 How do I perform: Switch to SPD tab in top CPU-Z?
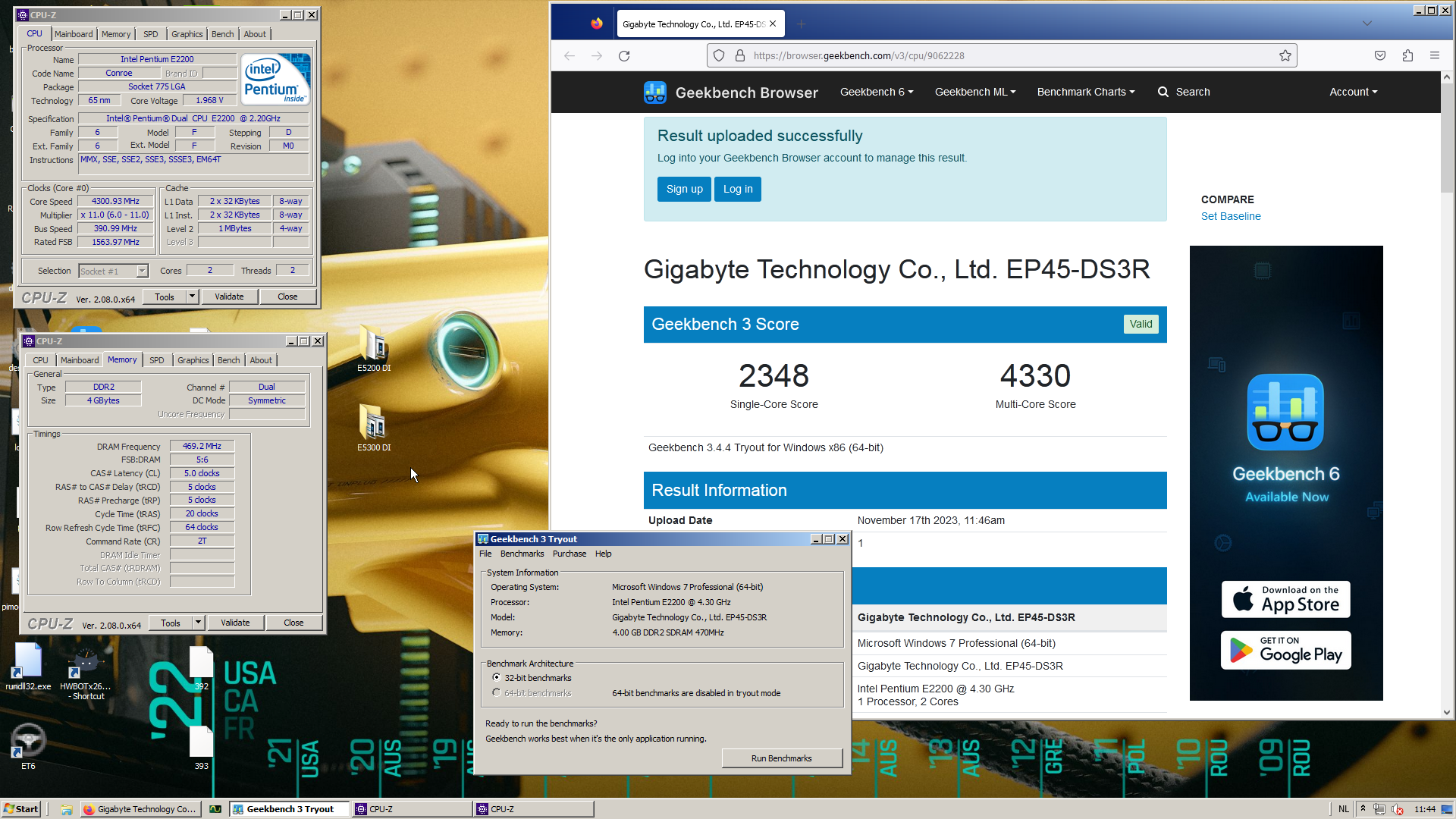point(151,34)
